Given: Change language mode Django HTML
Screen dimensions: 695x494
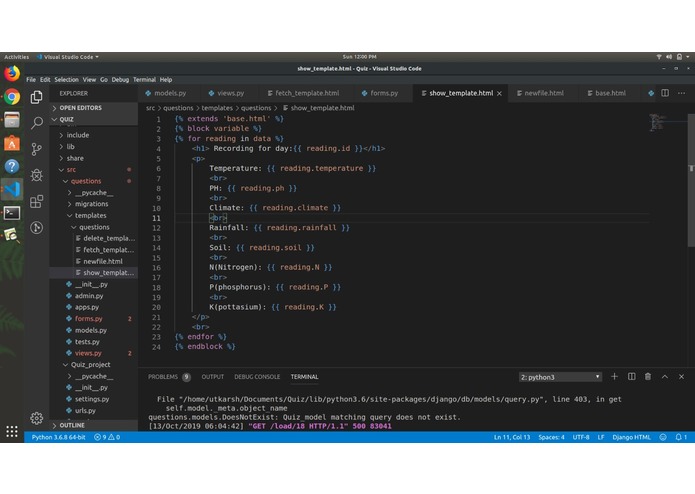Looking at the screenshot, I should [x=632, y=437].
